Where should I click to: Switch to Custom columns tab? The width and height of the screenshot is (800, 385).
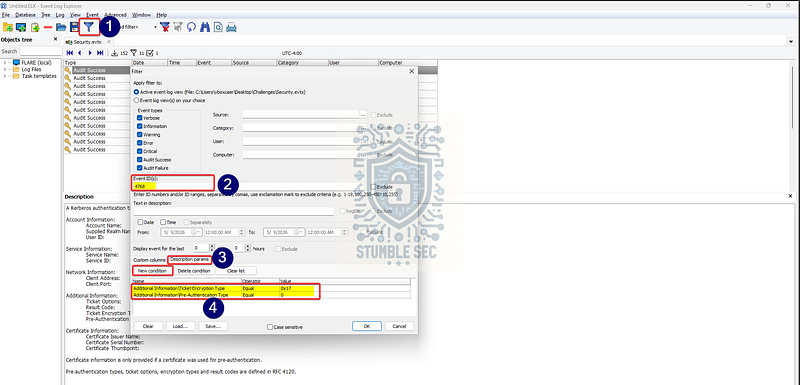point(149,260)
